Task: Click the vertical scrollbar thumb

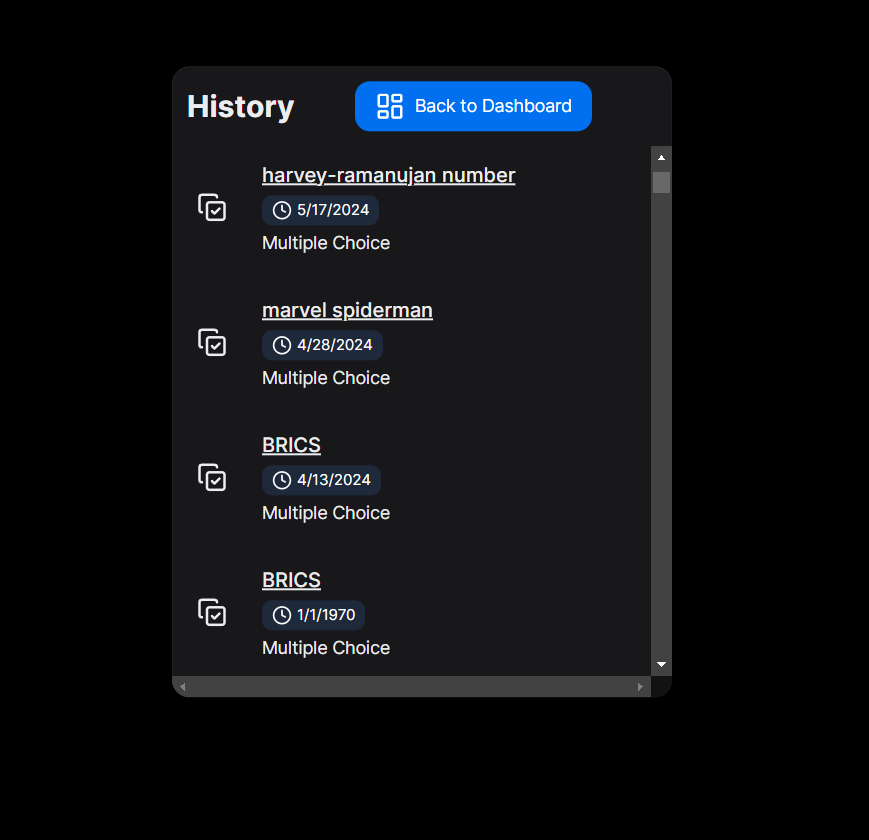Action: pos(661,182)
